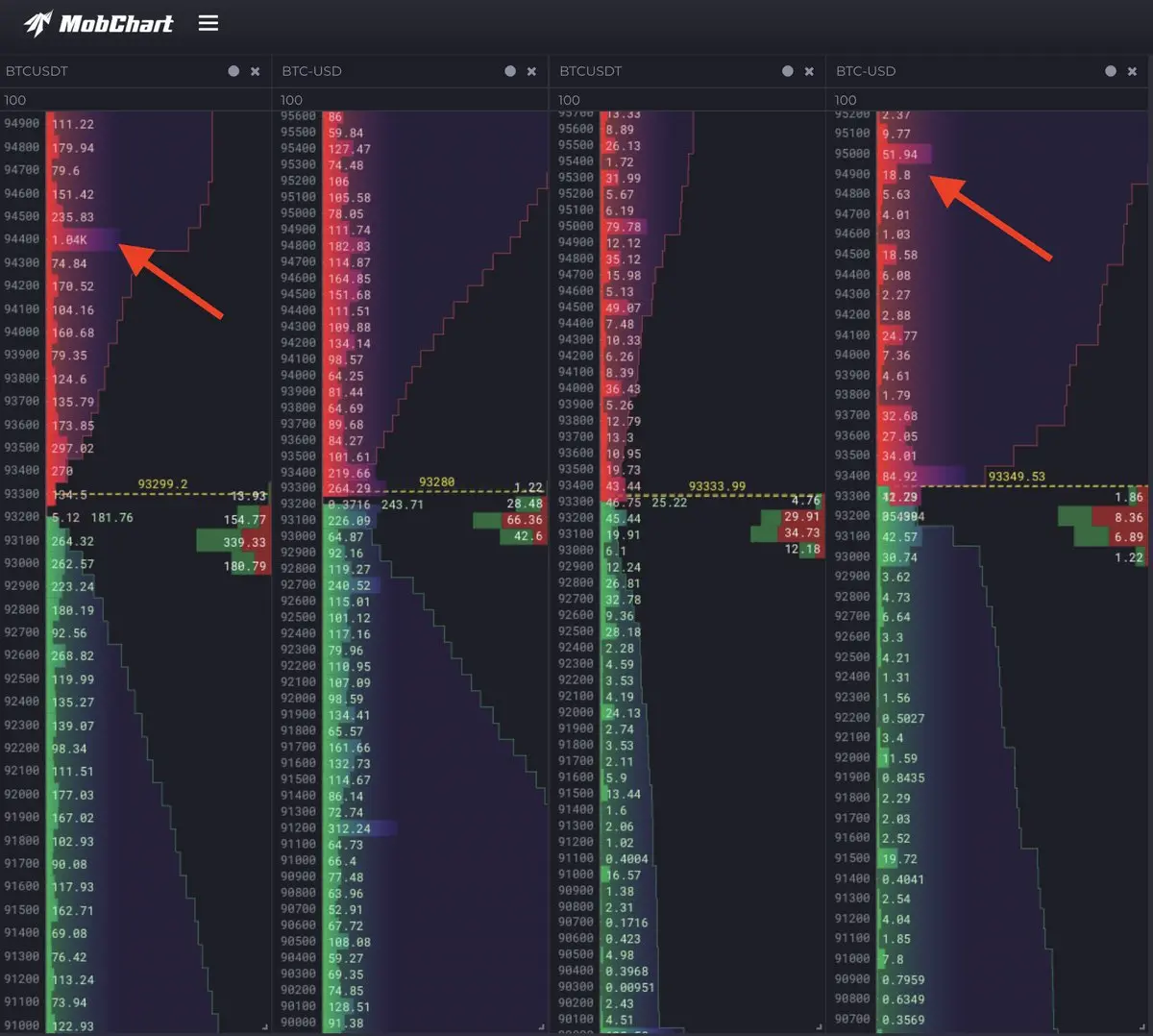
Task: Click the 235.83 ask size value
Action: [73, 217]
